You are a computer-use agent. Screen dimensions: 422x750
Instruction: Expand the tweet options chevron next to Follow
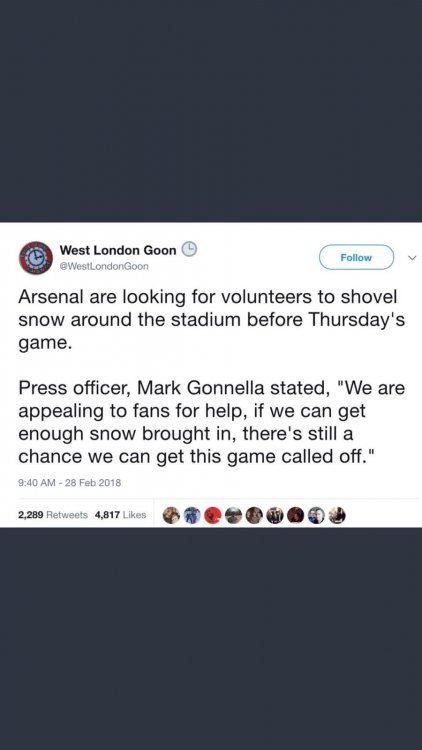pyautogui.click(x=411, y=257)
